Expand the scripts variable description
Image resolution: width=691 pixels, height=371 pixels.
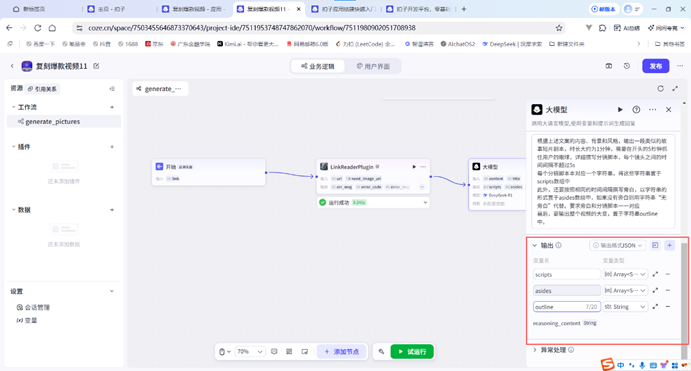(655, 274)
